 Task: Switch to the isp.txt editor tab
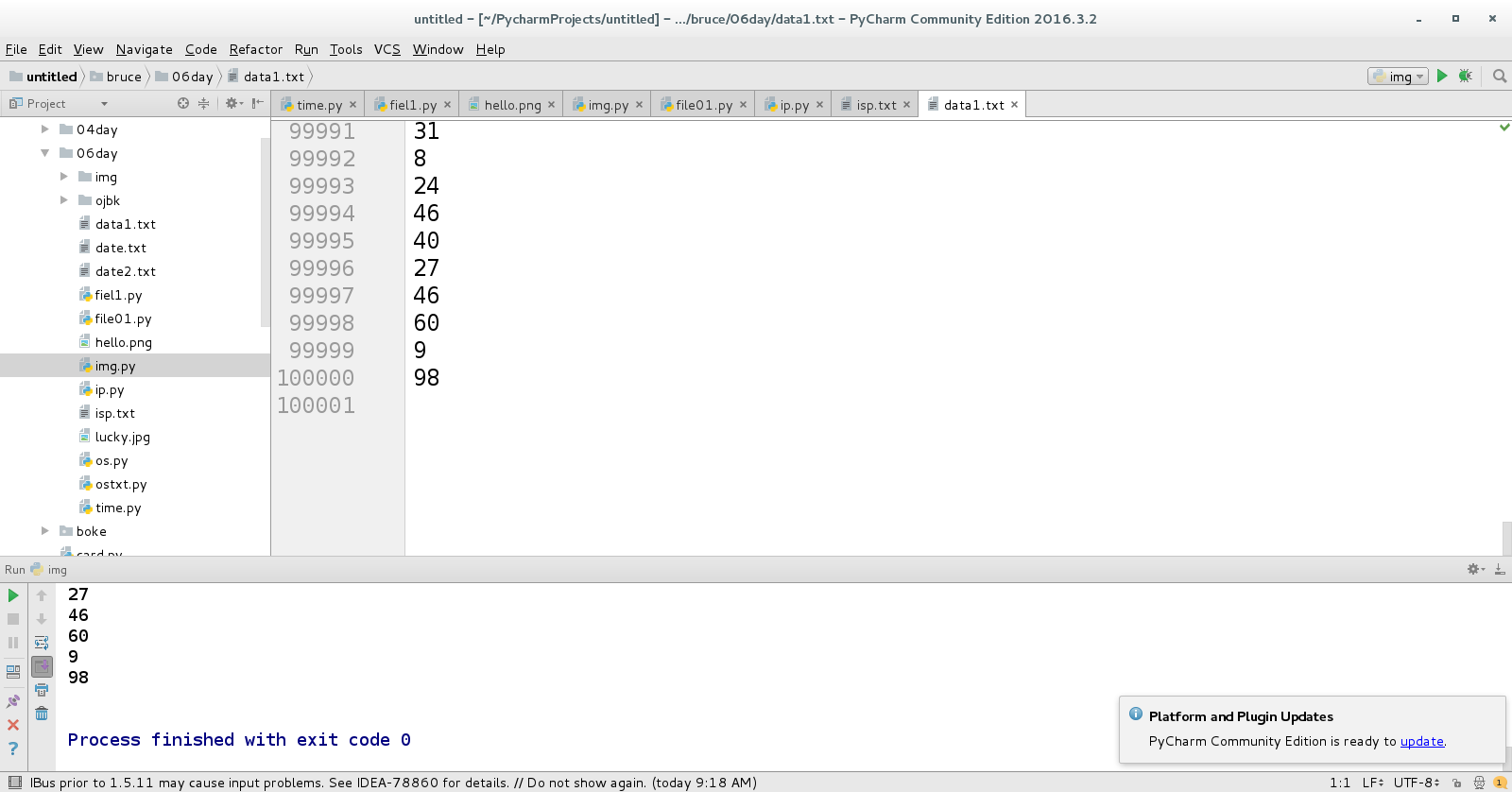coord(875,105)
